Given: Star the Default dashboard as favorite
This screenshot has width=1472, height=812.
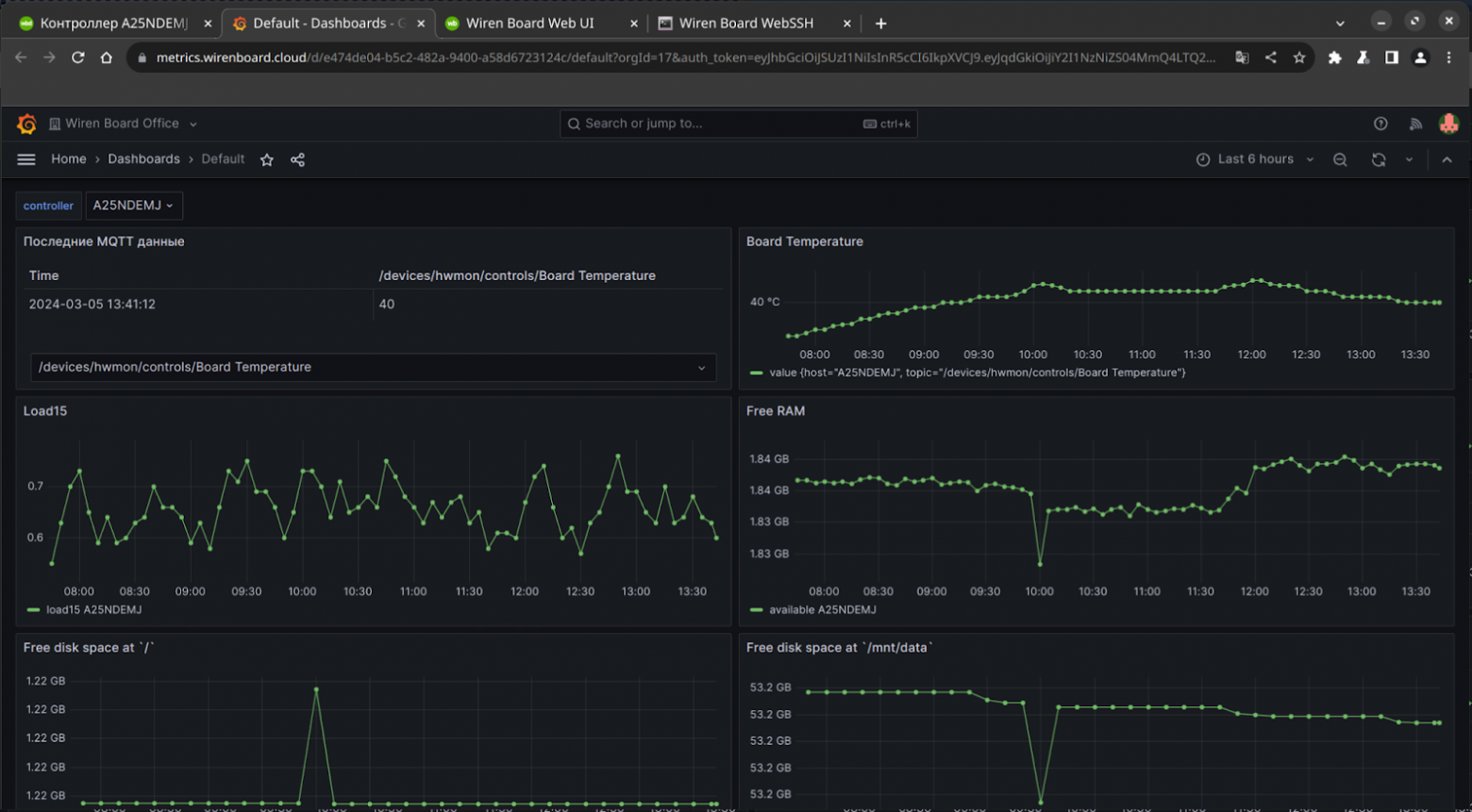Looking at the screenshot, I should click(x=267, y=159).
